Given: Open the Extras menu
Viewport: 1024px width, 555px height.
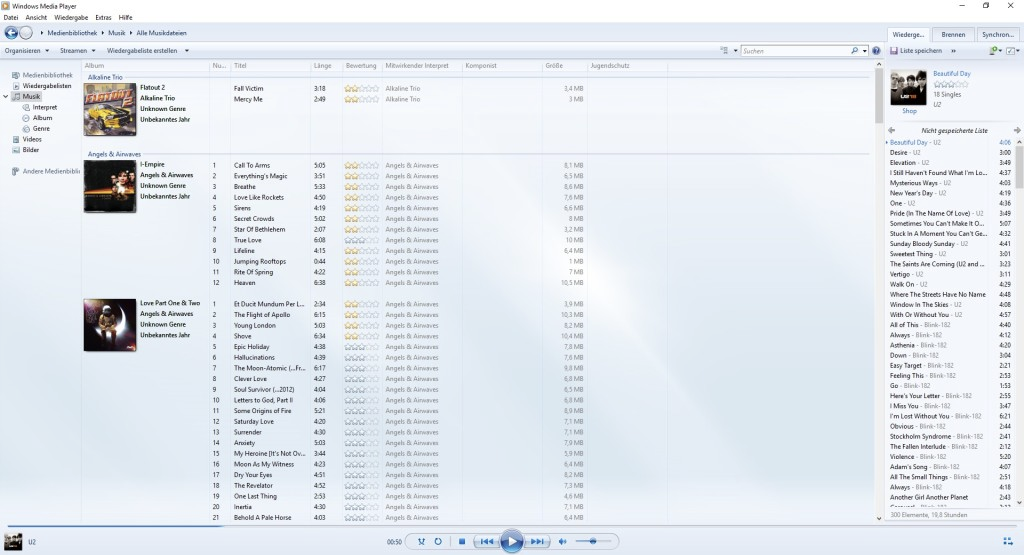Looking at the screenshot, I should [x=103, y=18].
